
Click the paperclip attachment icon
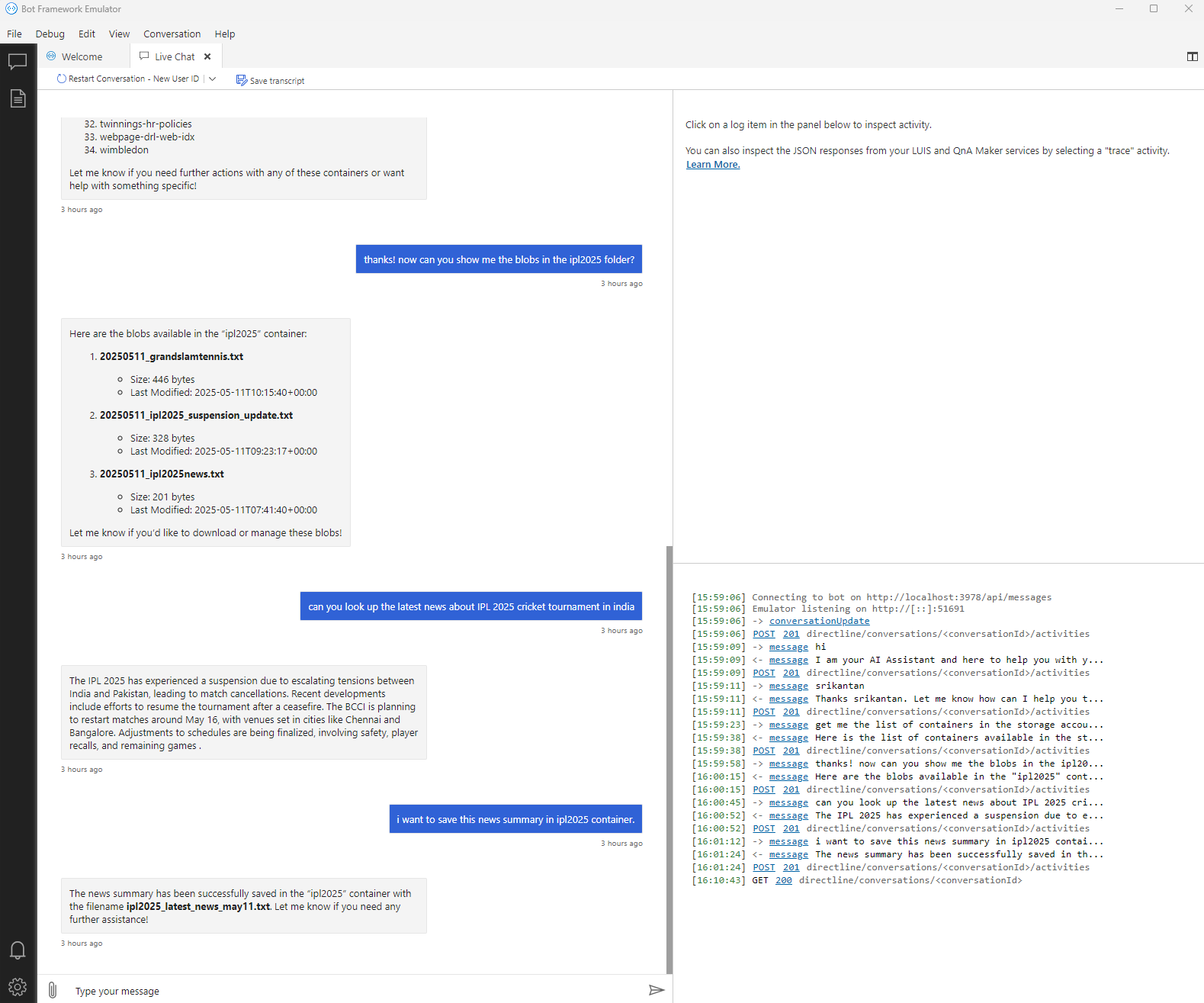pos(52,990)
